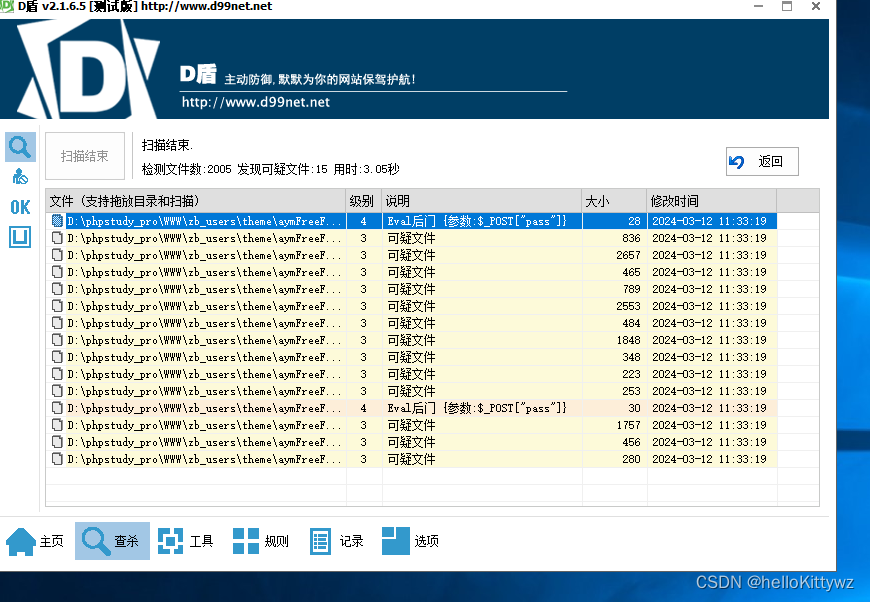
Task: Switch to the 查杀 tab
Action: [112, 541]
